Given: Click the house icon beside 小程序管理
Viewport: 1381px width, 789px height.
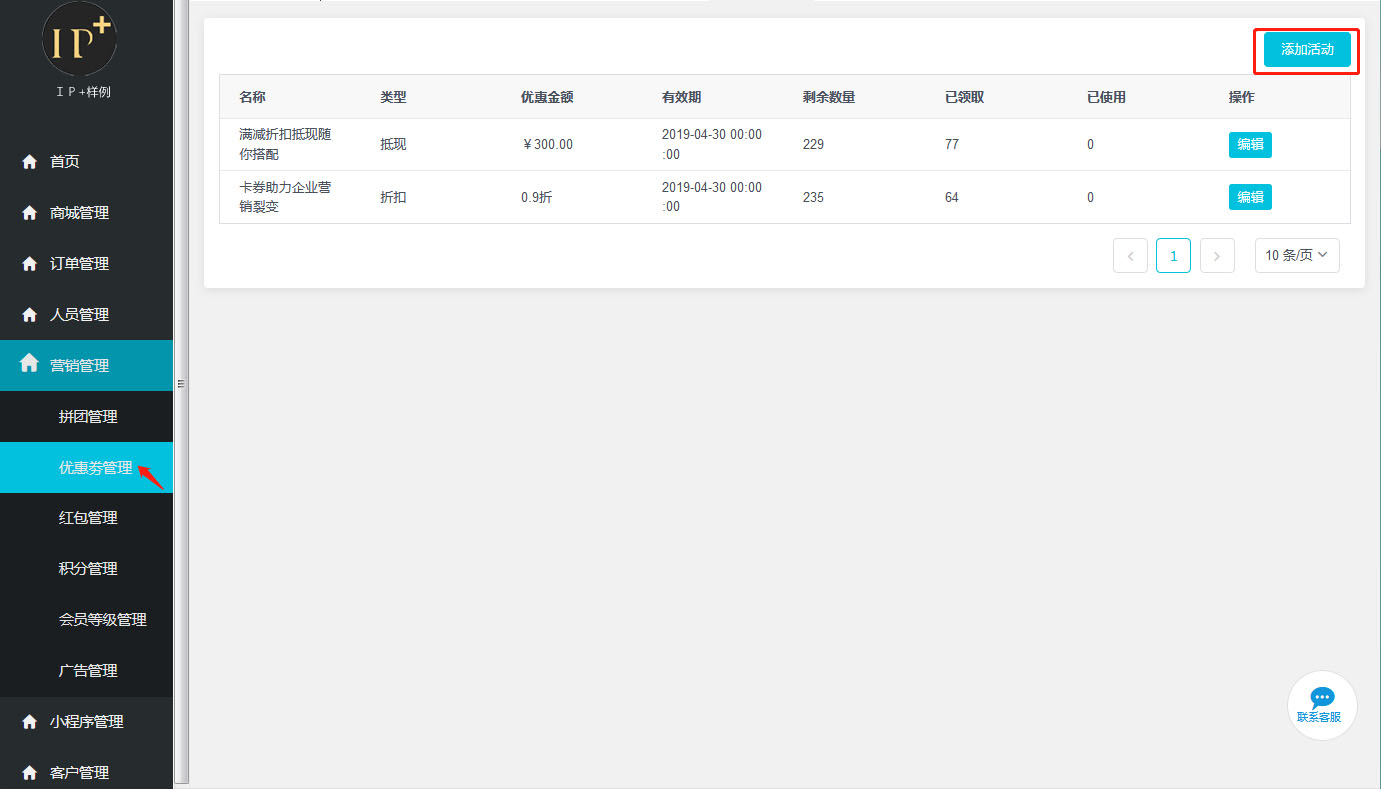Looking at the screenshot, I should tap(29, 722).
